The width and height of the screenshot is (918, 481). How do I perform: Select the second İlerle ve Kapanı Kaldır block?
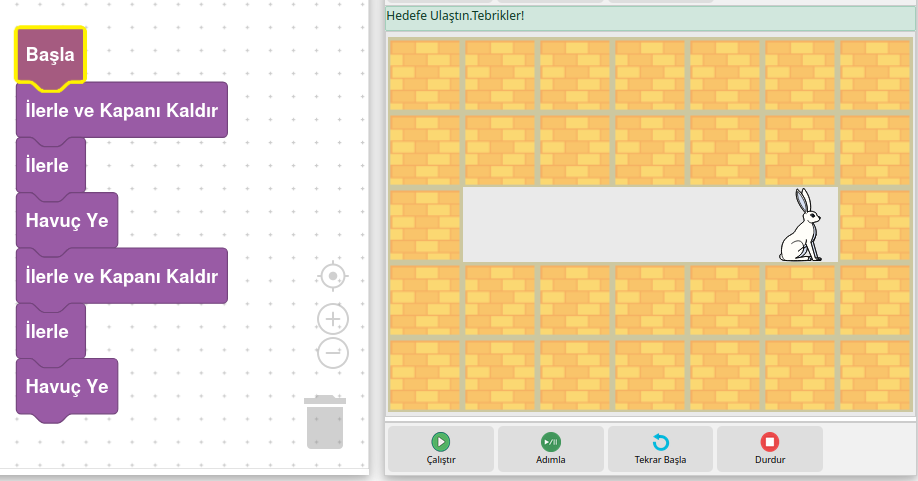(x=121, y=276)
